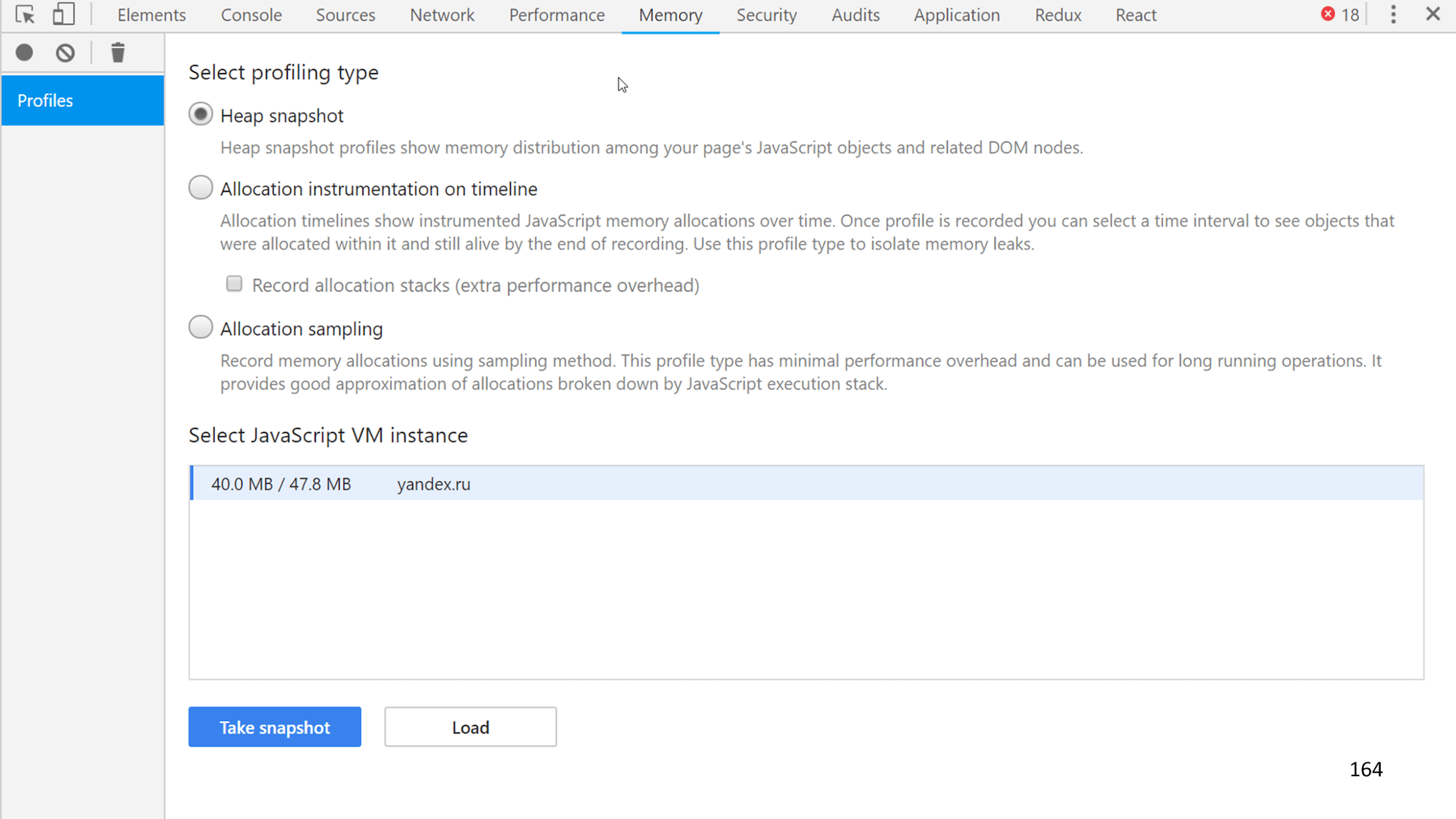1456x819 pixels.
Task: Open the Redux tab
Action: tap(1058, 15)
